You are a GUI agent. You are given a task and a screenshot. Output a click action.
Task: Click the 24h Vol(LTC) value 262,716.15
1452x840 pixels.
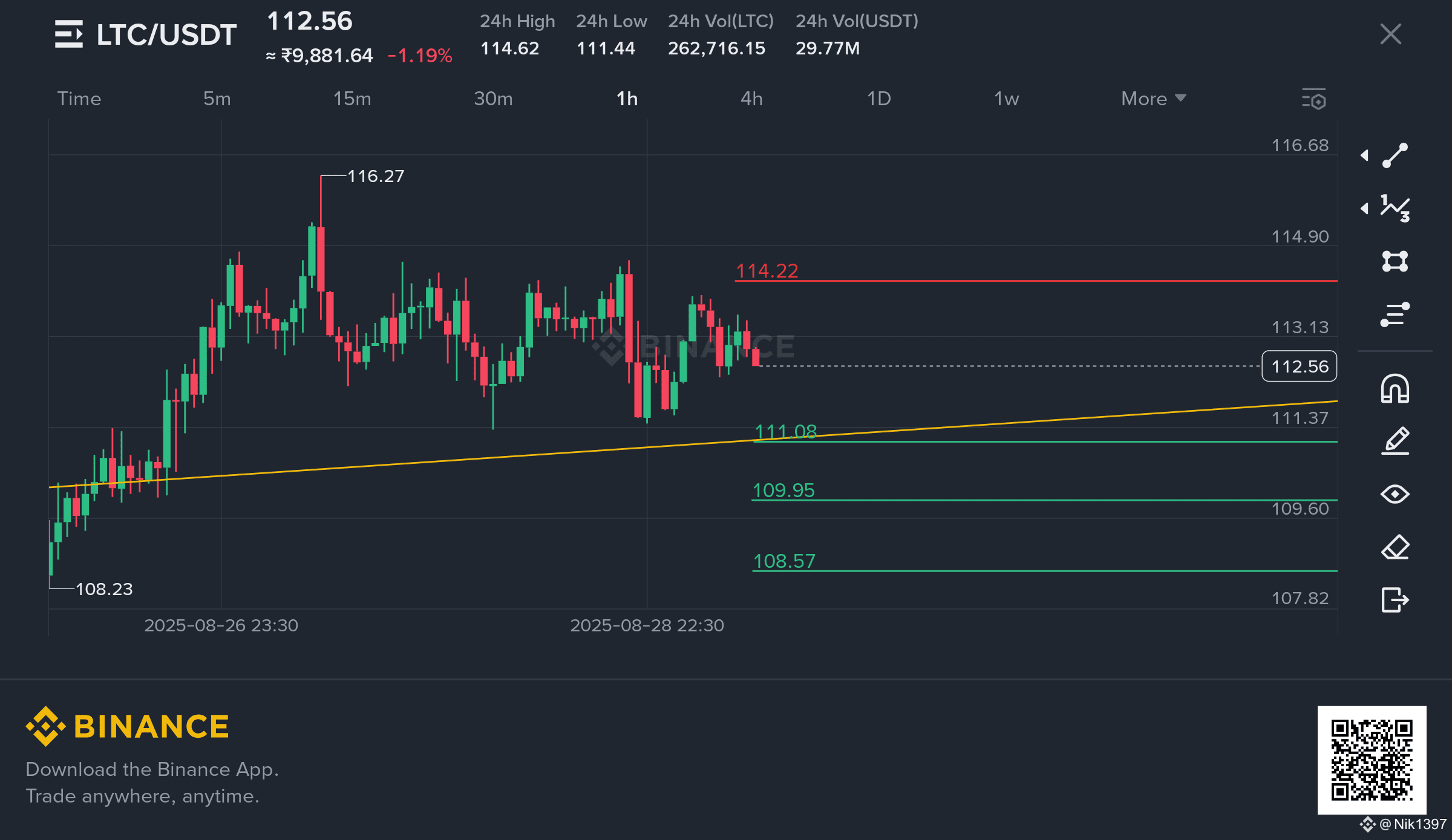(716, 48)
